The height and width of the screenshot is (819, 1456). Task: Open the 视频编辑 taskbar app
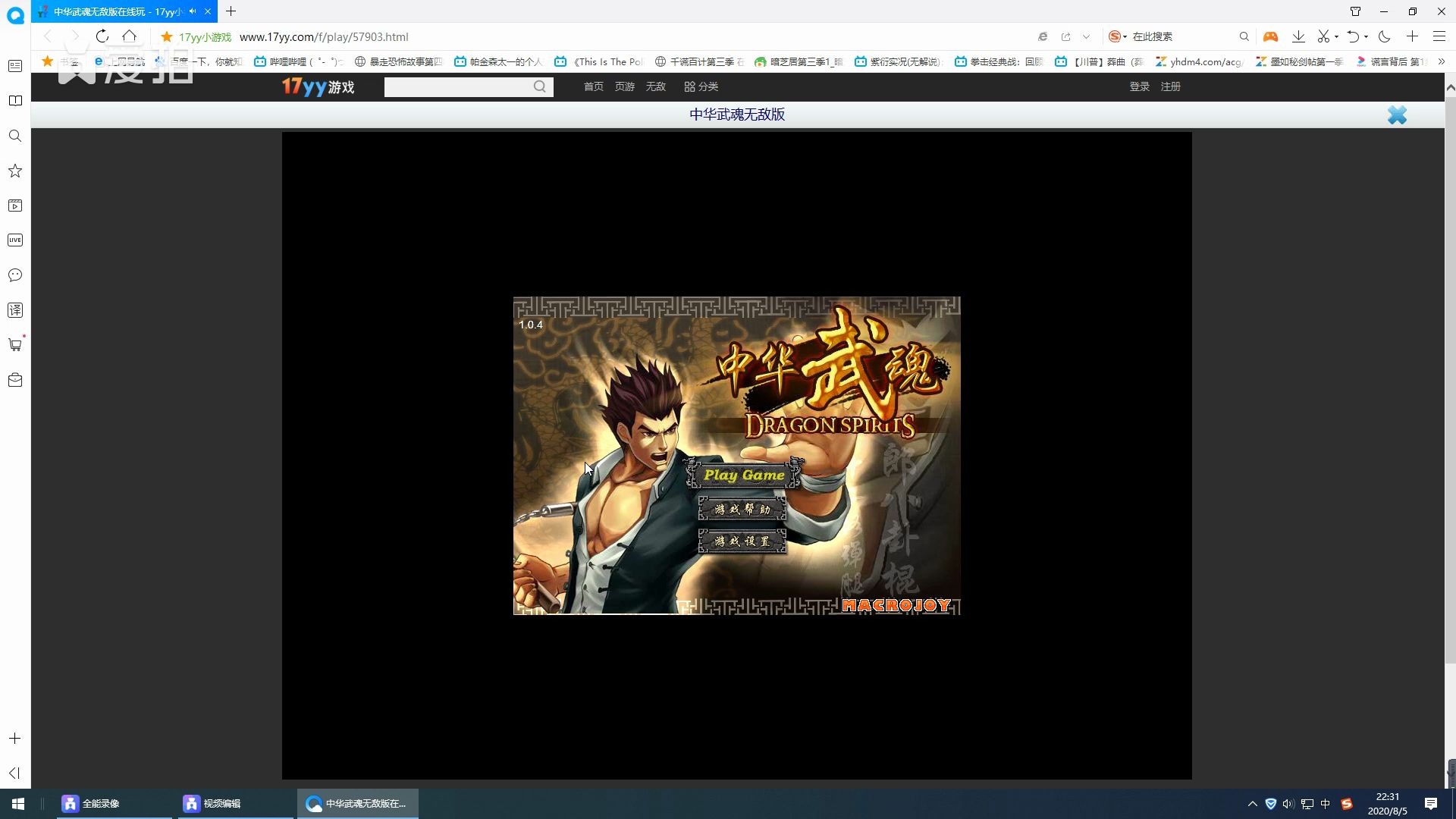pos(237,803)
